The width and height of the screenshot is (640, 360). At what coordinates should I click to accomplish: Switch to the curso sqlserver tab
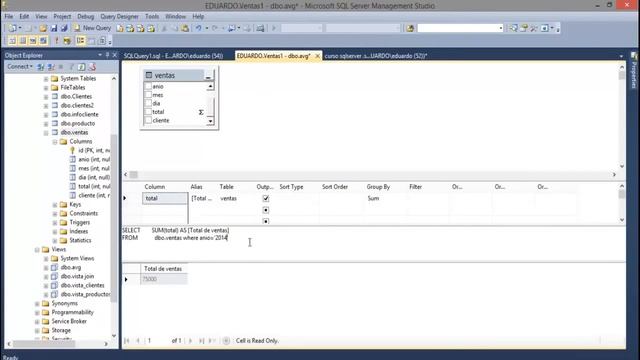(x=376, y=56)
